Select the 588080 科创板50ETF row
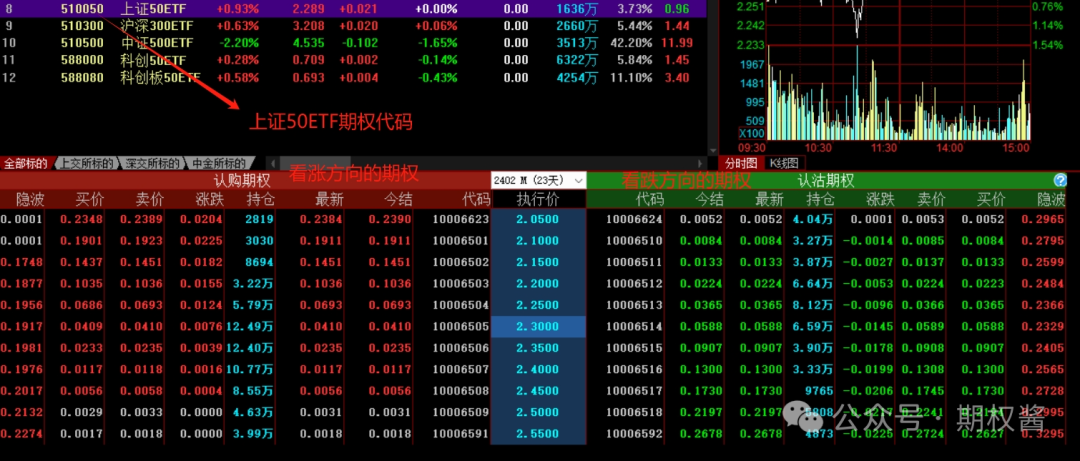The height and width of the screenshot is (461, 1080). [x=353, y=77]
